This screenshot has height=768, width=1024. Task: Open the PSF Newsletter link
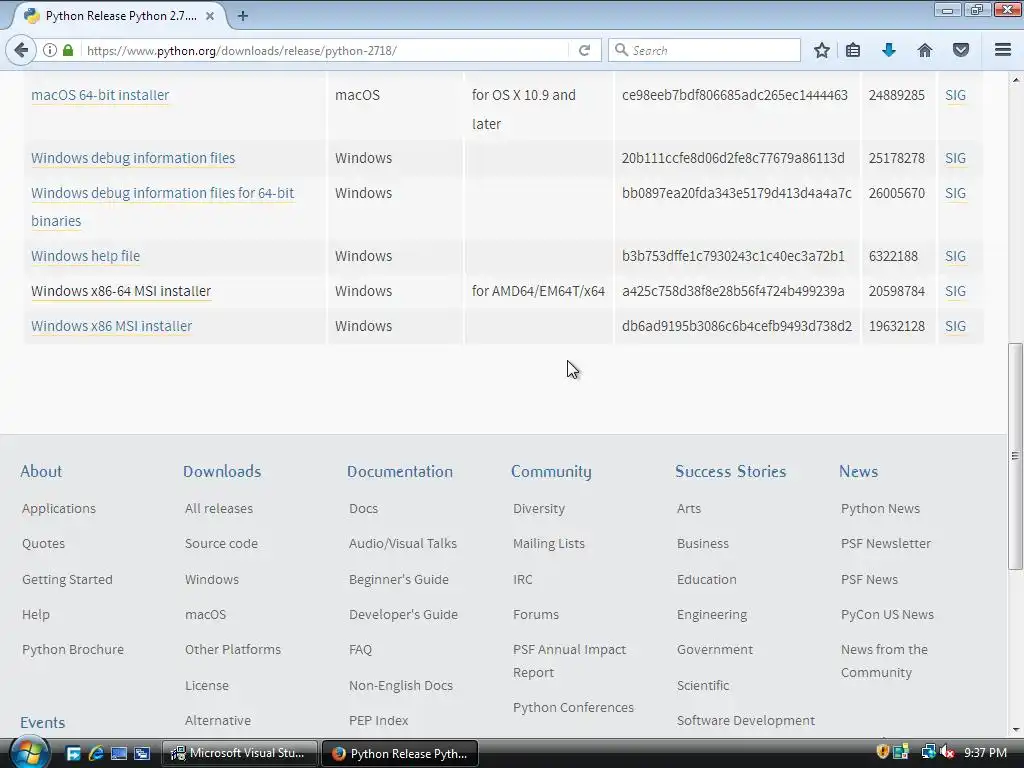coord(886,543)
